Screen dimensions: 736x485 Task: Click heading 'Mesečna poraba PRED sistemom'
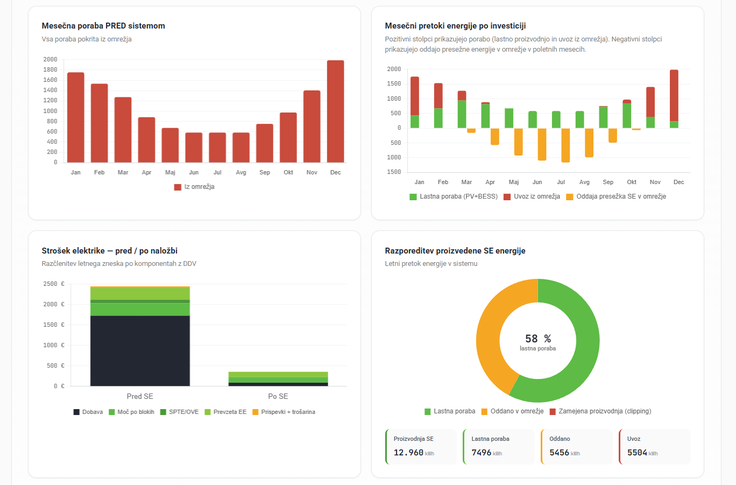pos(103,26)
